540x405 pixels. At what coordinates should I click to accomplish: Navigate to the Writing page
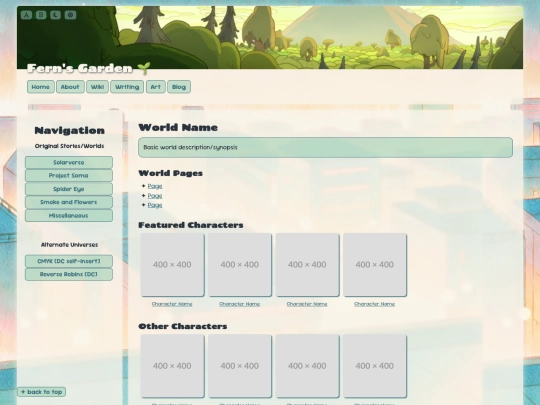point(127,87)
